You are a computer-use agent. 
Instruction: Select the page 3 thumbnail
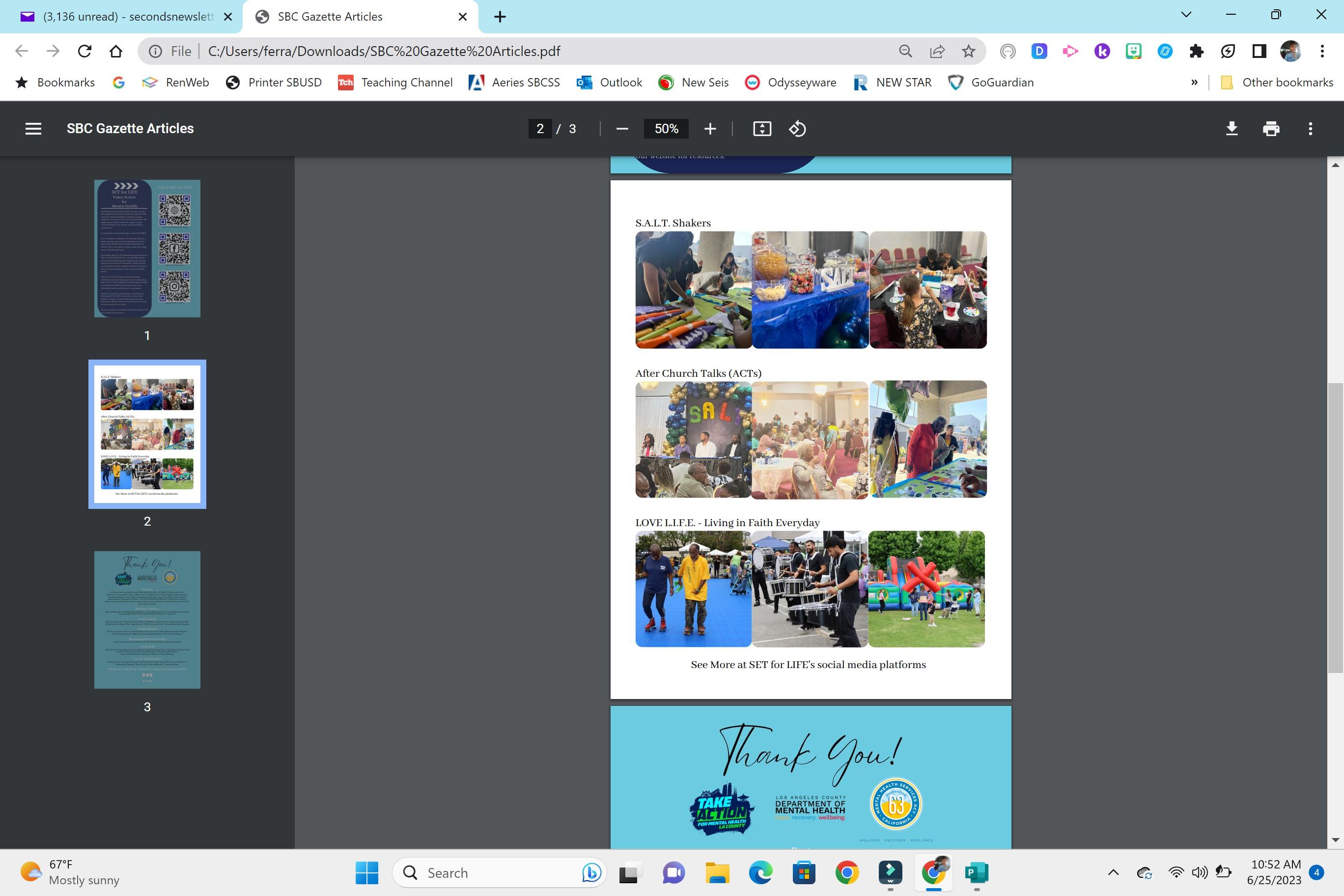[x=147, y=619]
